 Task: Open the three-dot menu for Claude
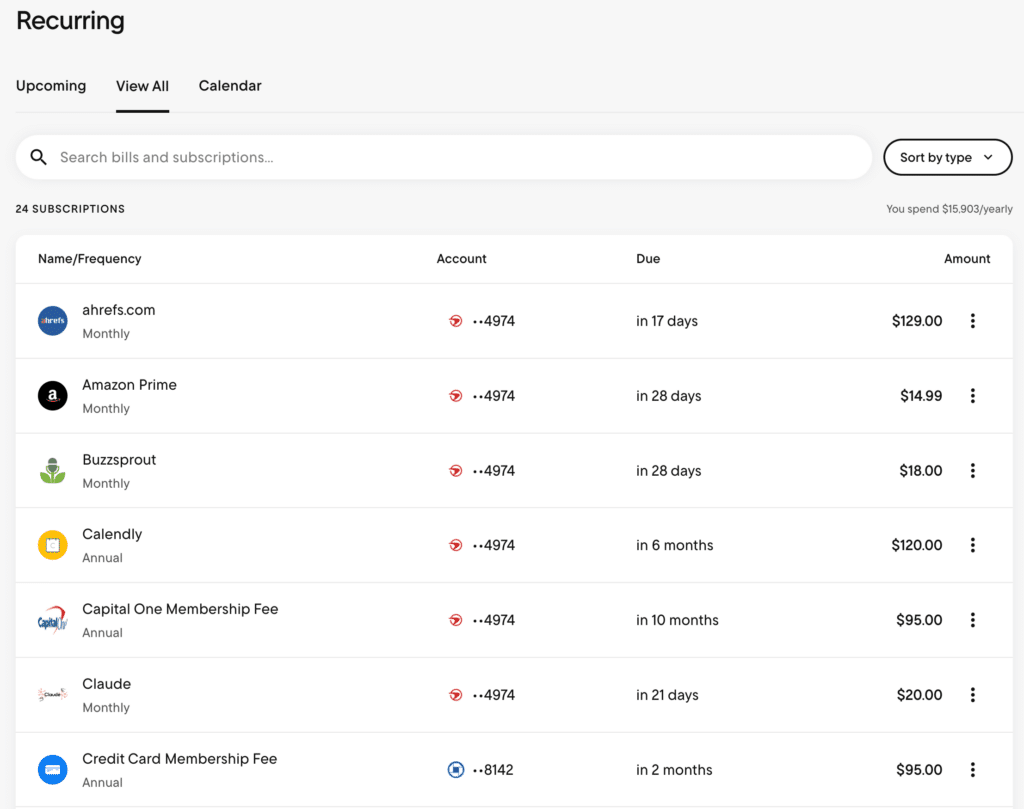click(x=972, y=695)
